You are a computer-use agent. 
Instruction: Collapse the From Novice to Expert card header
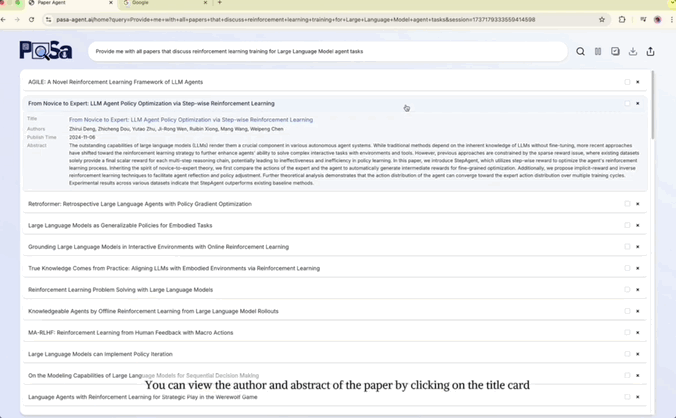tap(335, 103)
